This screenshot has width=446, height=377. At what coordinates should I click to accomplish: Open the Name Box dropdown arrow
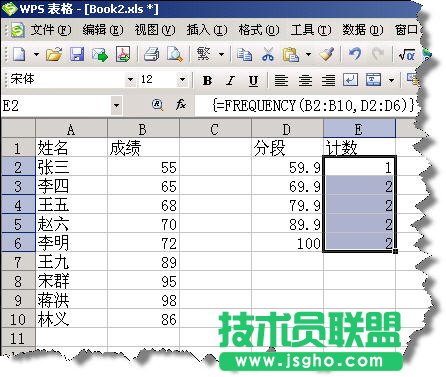[116, 106]
